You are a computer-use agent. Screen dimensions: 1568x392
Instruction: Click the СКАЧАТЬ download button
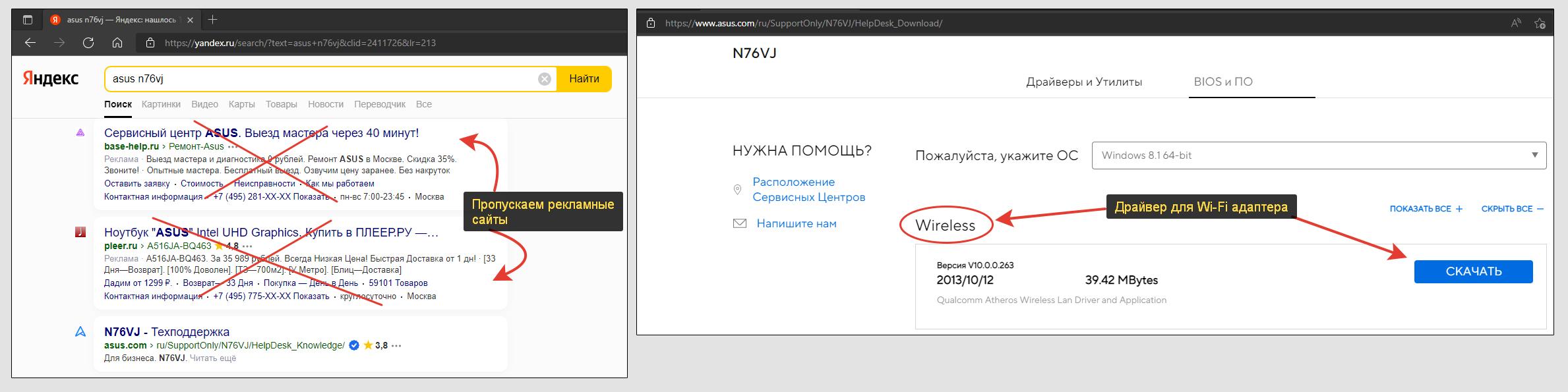click(1473, 271)
